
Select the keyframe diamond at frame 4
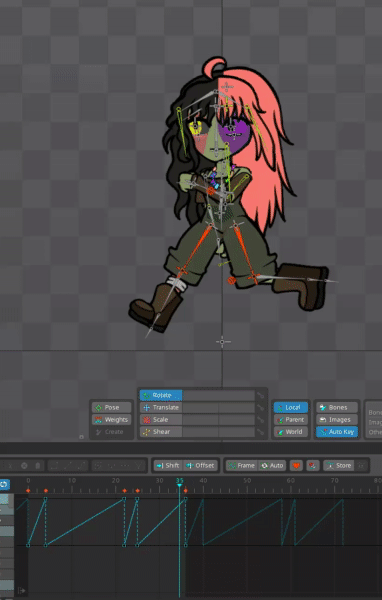46,490
